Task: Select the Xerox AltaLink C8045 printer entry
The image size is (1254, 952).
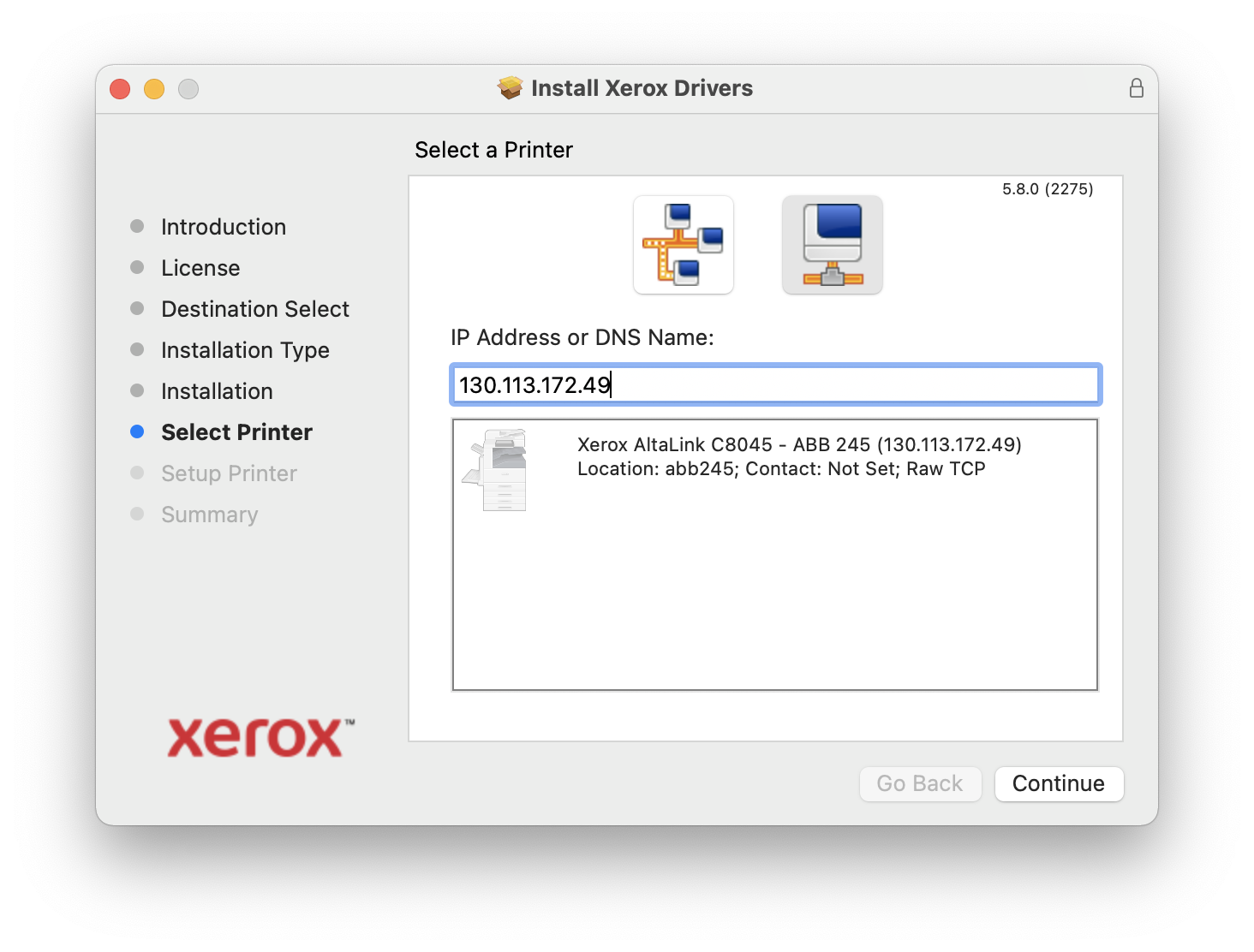Action: (x=798, y=456)
